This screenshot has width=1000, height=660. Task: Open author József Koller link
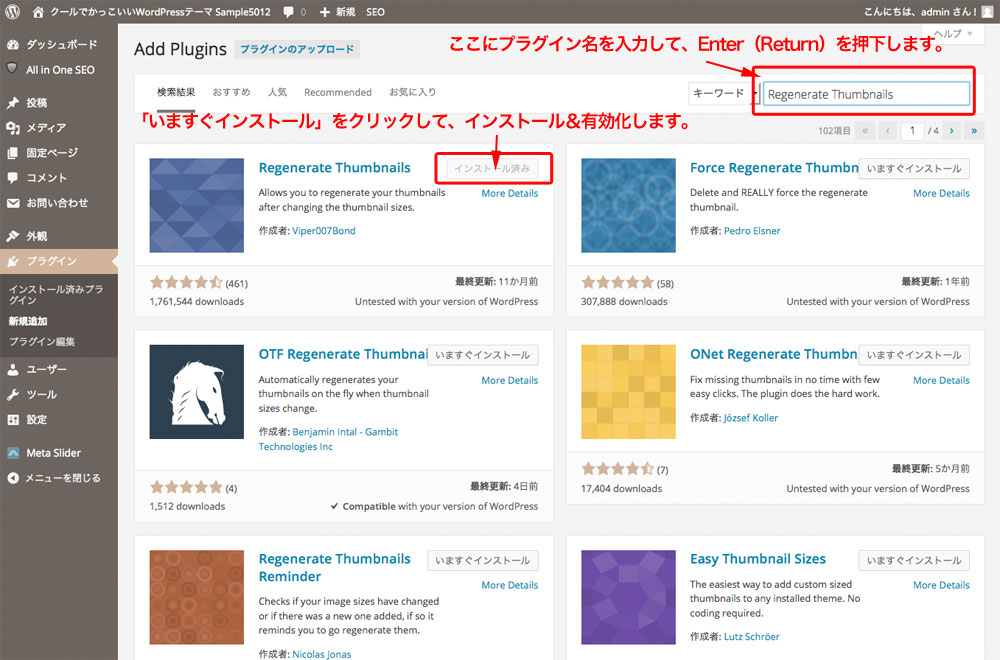coord(751,418)
